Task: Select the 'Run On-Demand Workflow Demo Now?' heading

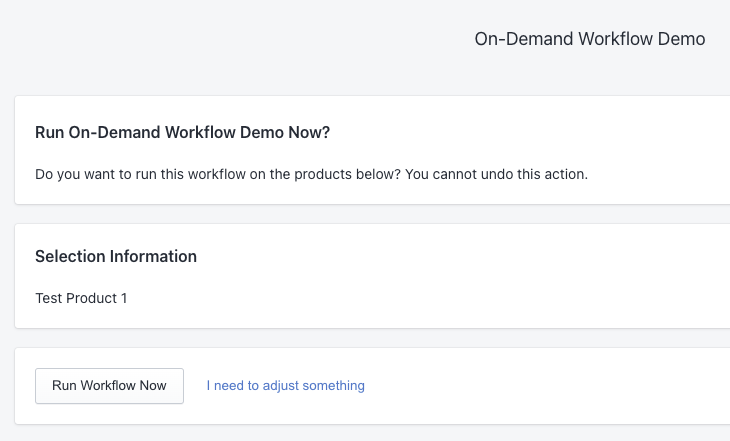Action: [182, 132]
